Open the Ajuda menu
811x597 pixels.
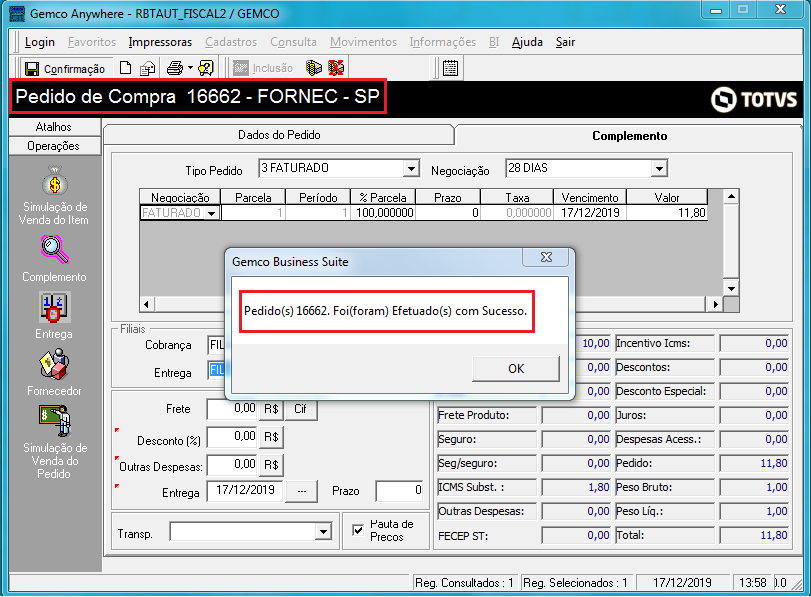pyautogui.click(x=527, y=42)
